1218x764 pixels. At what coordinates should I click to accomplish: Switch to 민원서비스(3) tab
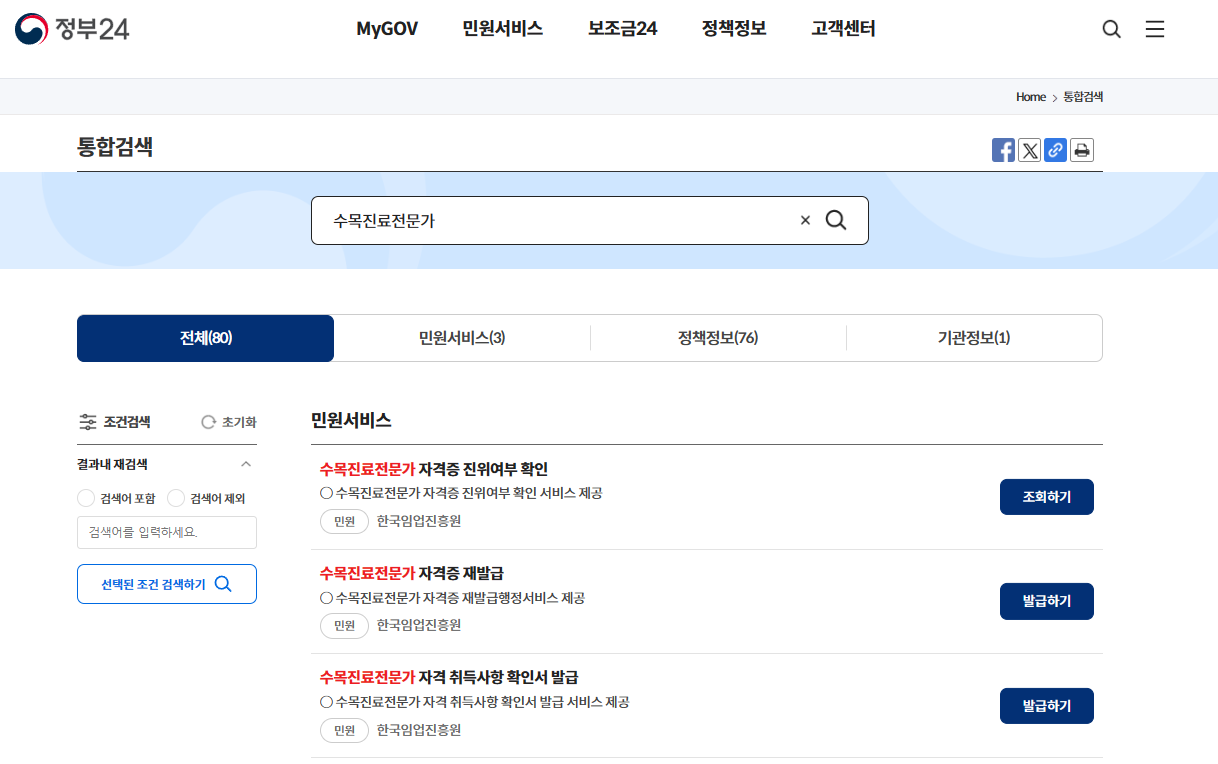(x=462, y=338)
